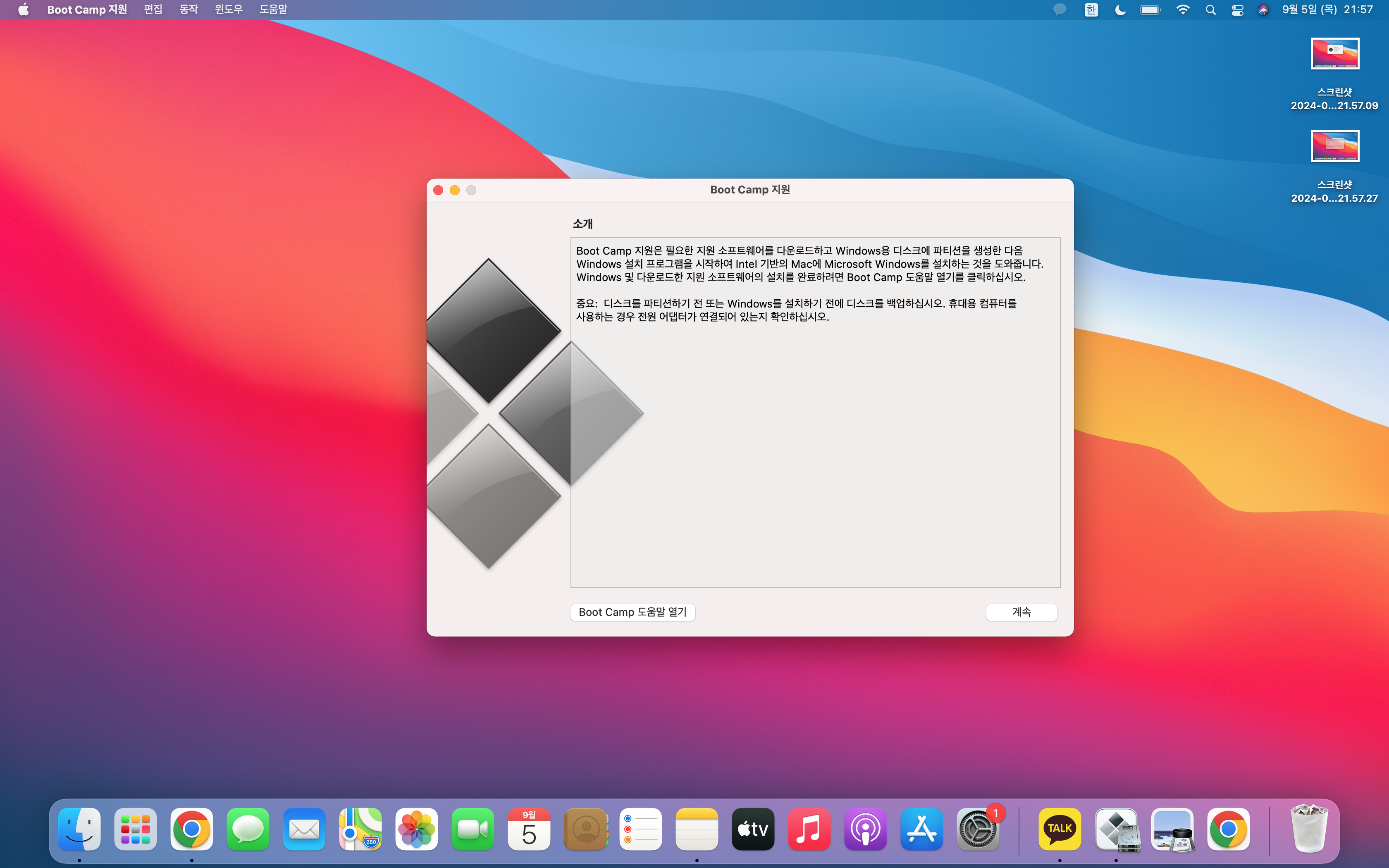Viewport: 1389px width, 868px height.
Task: Open Finder from the Dock
Action: [x=79, y=829]
